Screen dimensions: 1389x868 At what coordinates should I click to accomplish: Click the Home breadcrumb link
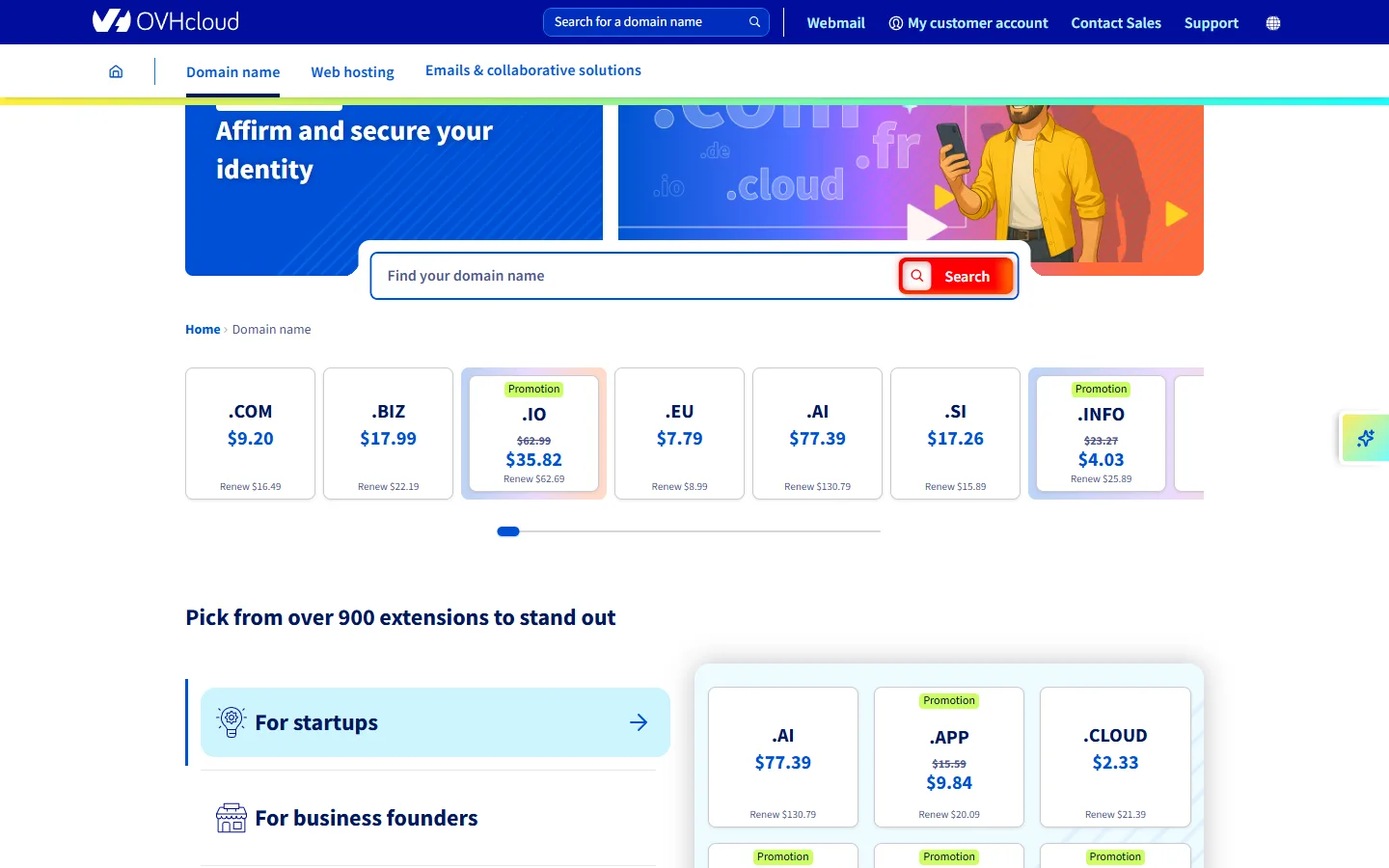pos(203,330)
